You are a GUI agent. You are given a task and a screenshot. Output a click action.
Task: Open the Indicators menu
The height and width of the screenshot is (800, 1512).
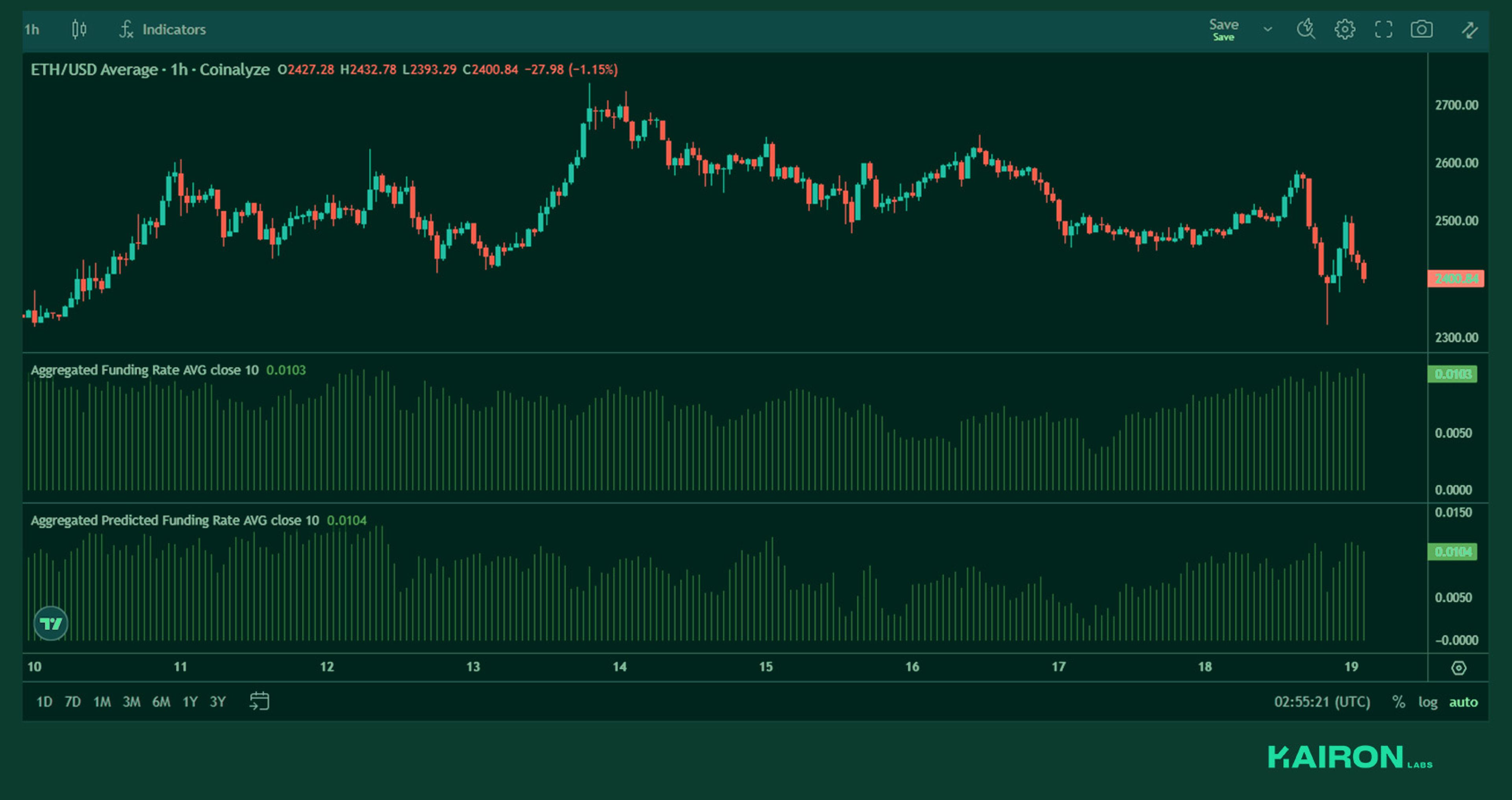click(x=163, y=30)
